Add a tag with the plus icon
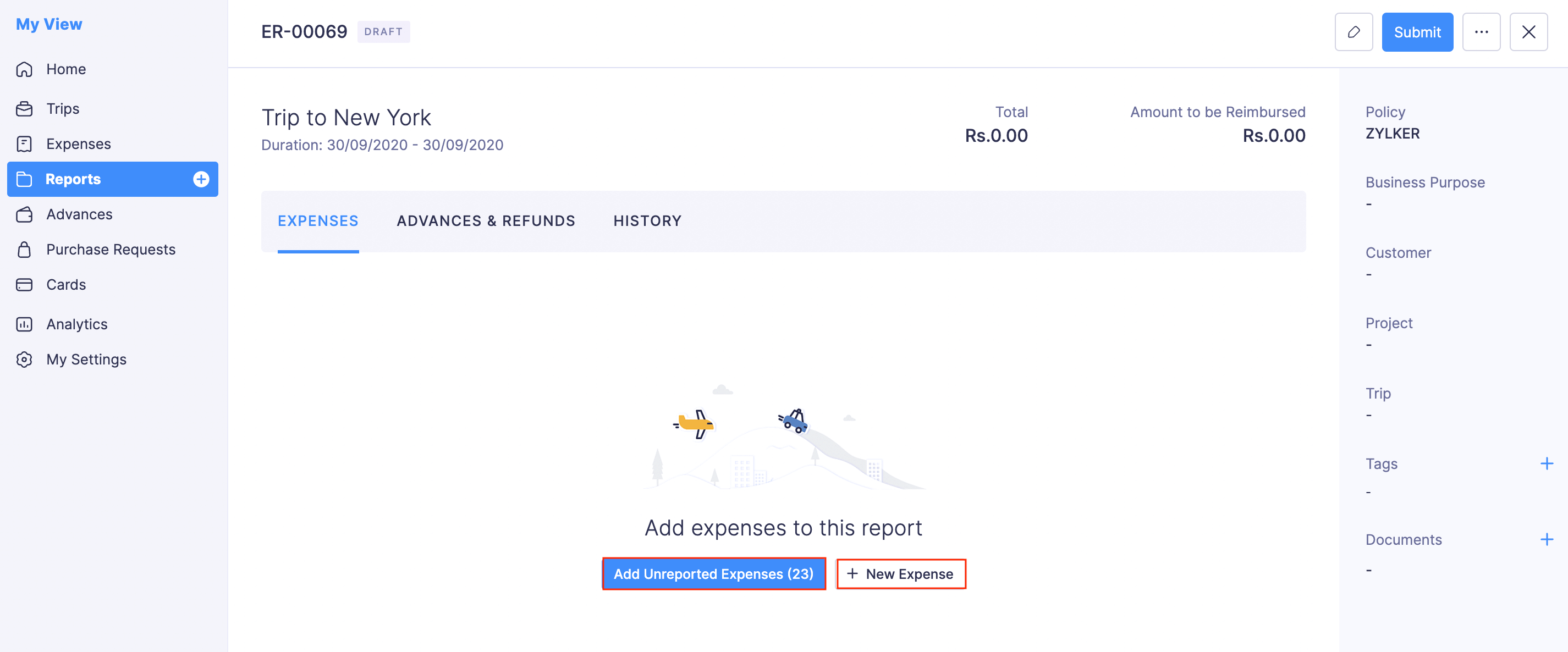 pos(1547,463)
